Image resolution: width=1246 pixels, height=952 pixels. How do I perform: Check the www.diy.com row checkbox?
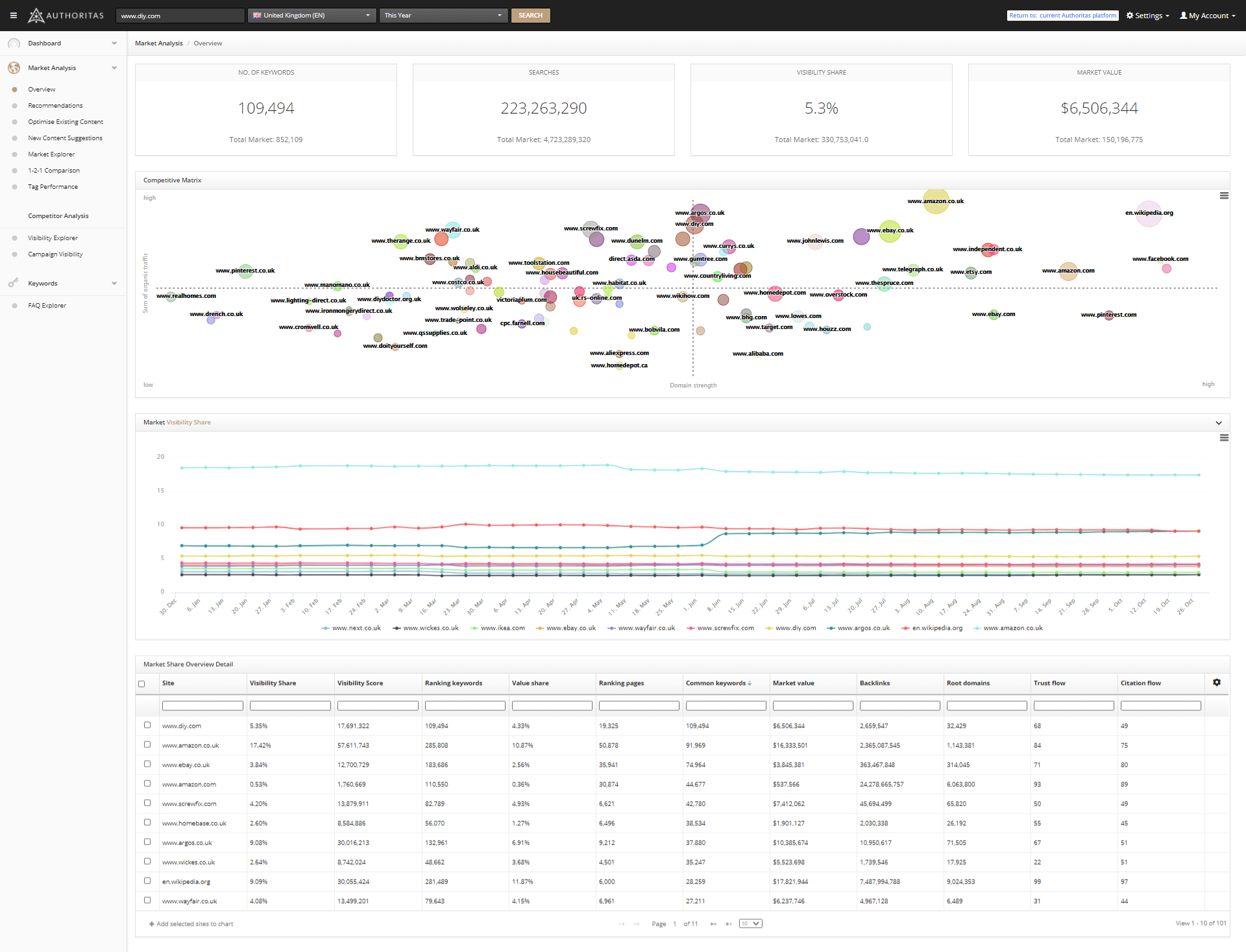click(147, 726)
